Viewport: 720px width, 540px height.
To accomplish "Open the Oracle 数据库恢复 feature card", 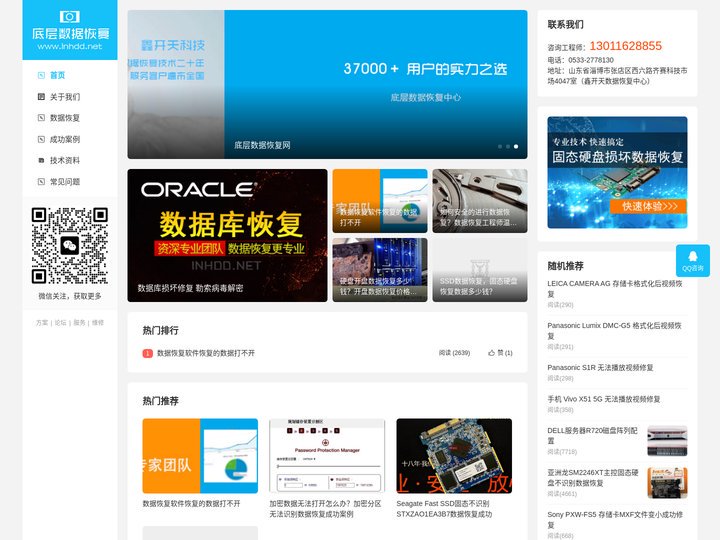I will pos(227,235).
